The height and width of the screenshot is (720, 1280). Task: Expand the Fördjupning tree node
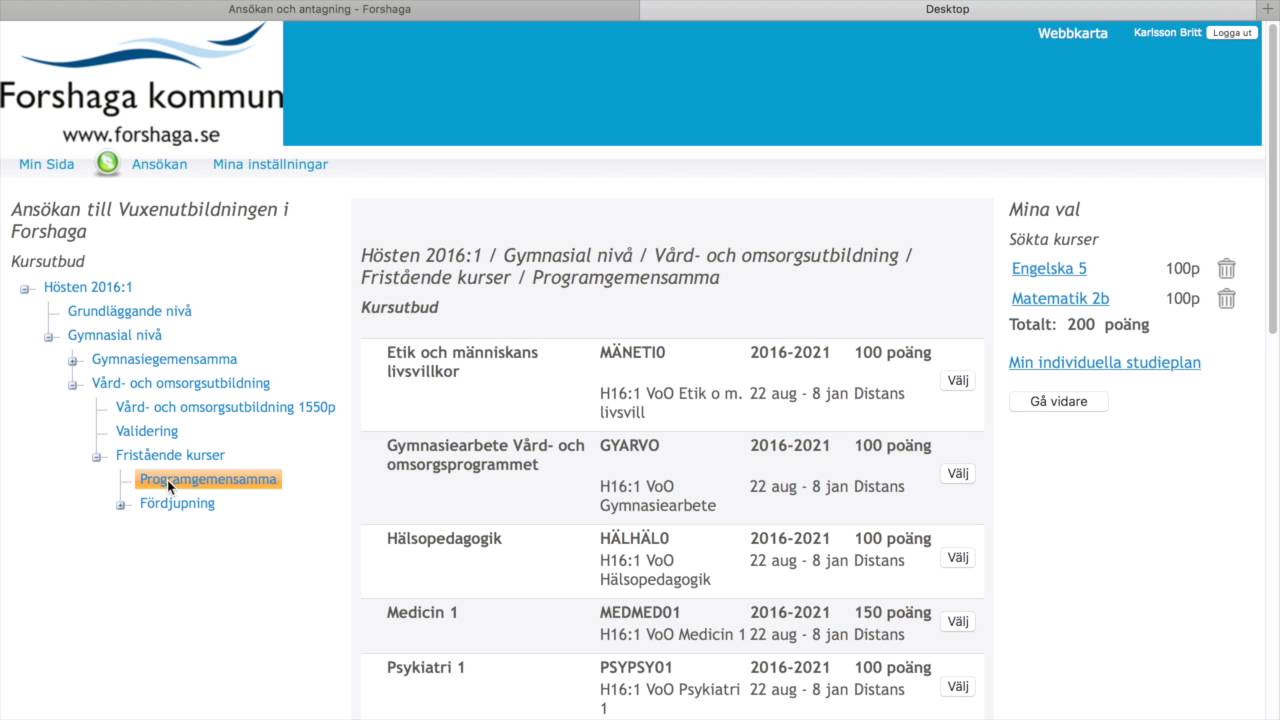[x=121, y=504]
